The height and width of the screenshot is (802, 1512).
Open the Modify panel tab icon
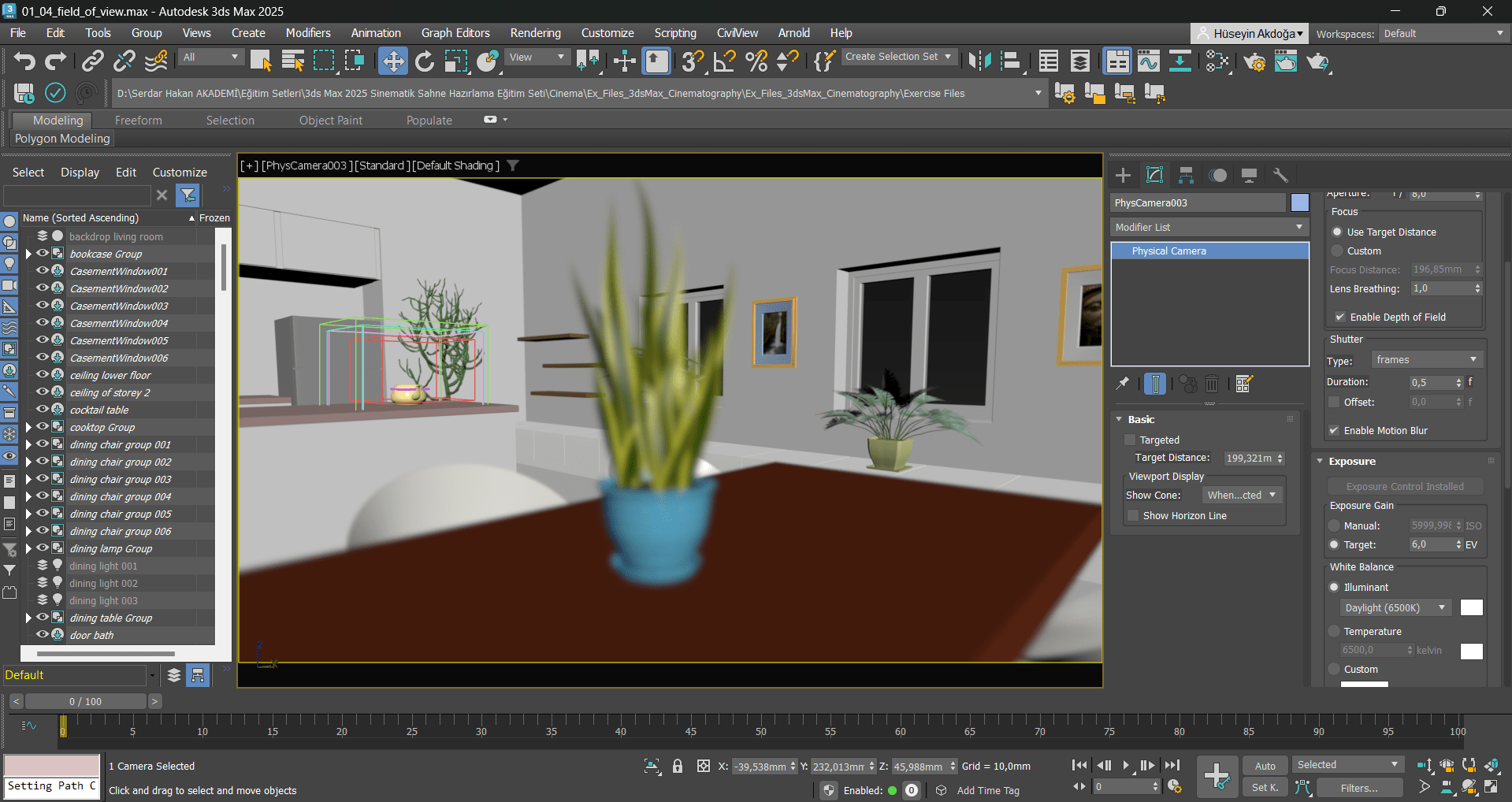[x=1154, y=175]
